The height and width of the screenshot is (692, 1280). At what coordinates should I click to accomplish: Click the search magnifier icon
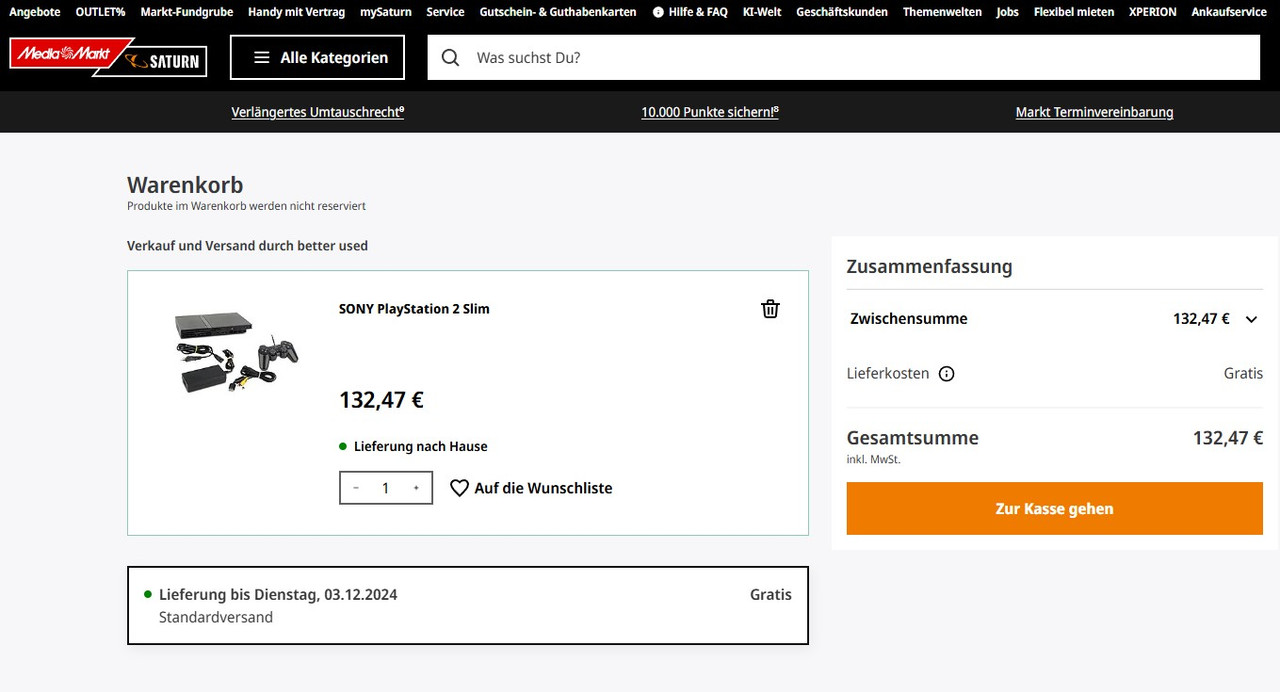pyautogui.click(x=450, y=58)
